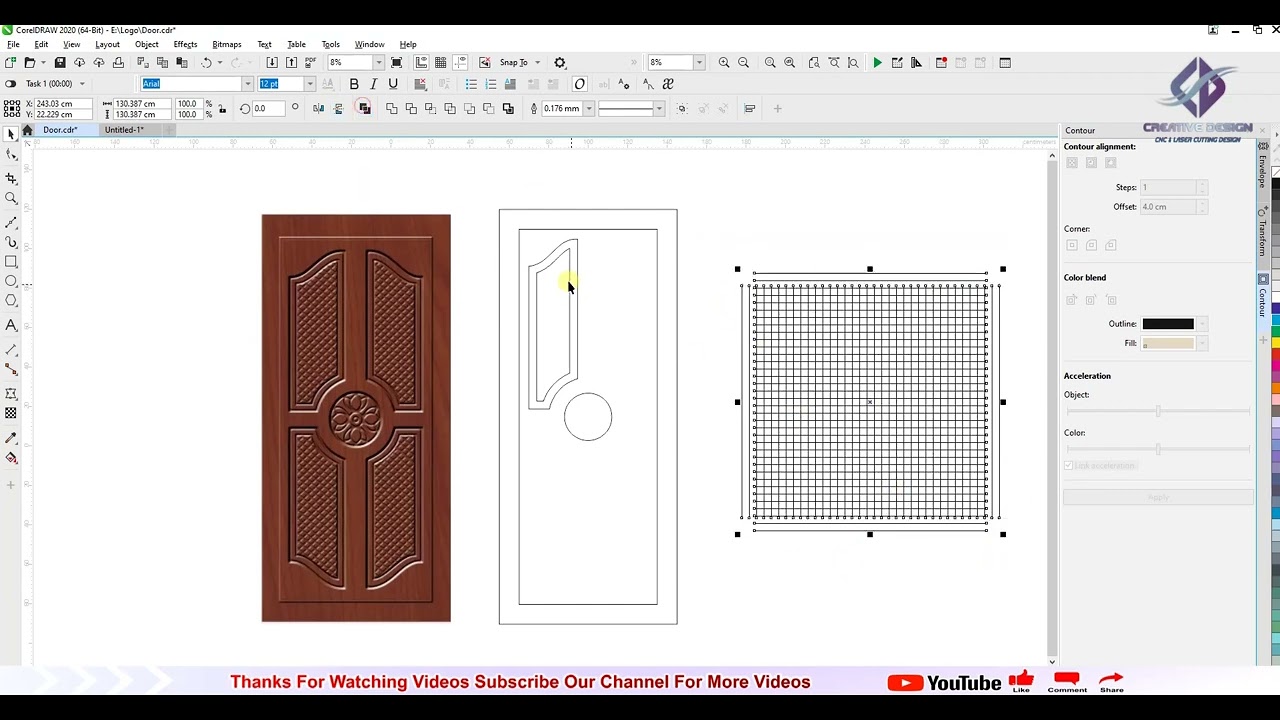Toggle bulleted list formatting
The image size is (1280, 720).
471,84
